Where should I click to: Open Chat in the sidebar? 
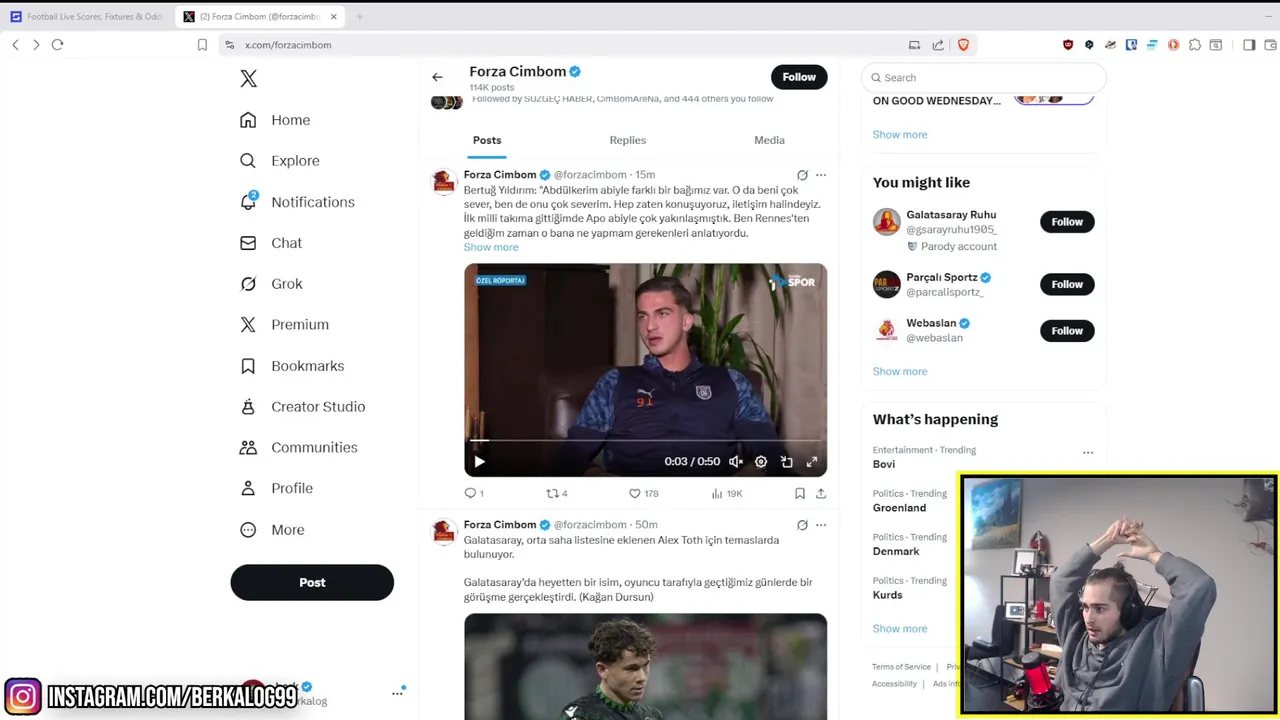271,243
